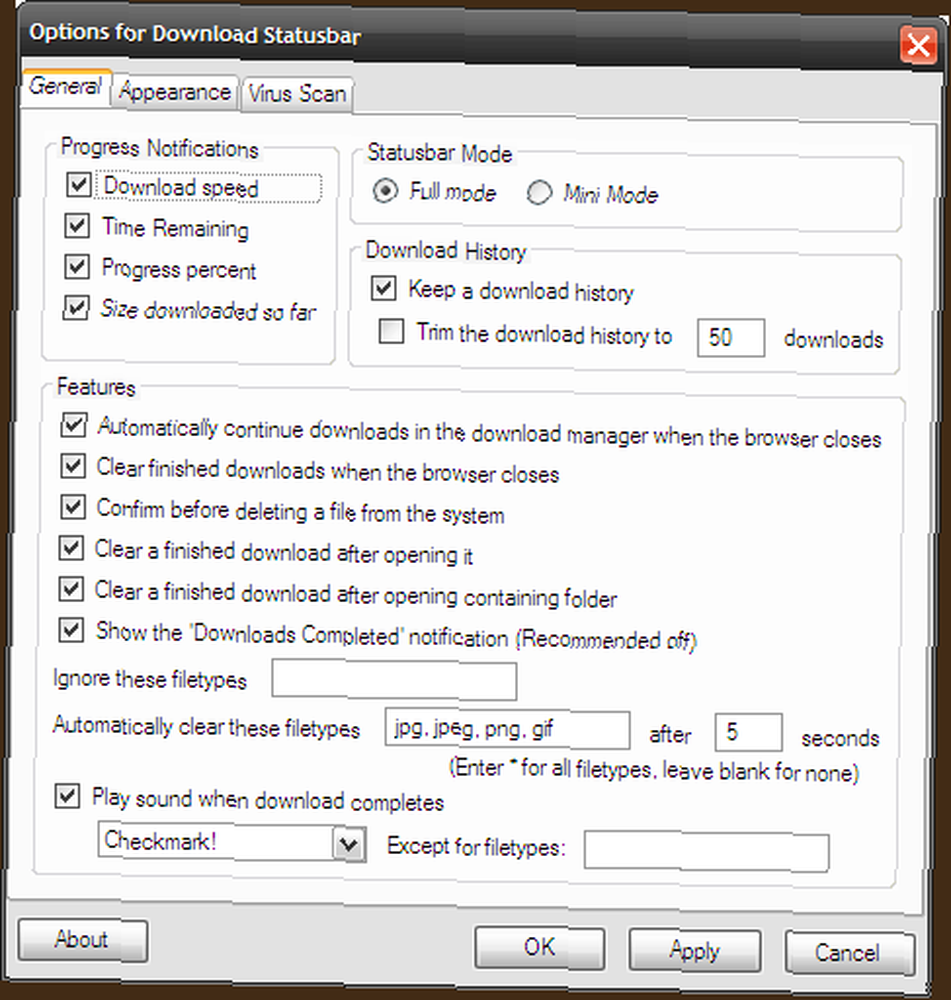This screenshot has width=951, height=1000.
Task: Switch to the General tab
Action: 66,86
